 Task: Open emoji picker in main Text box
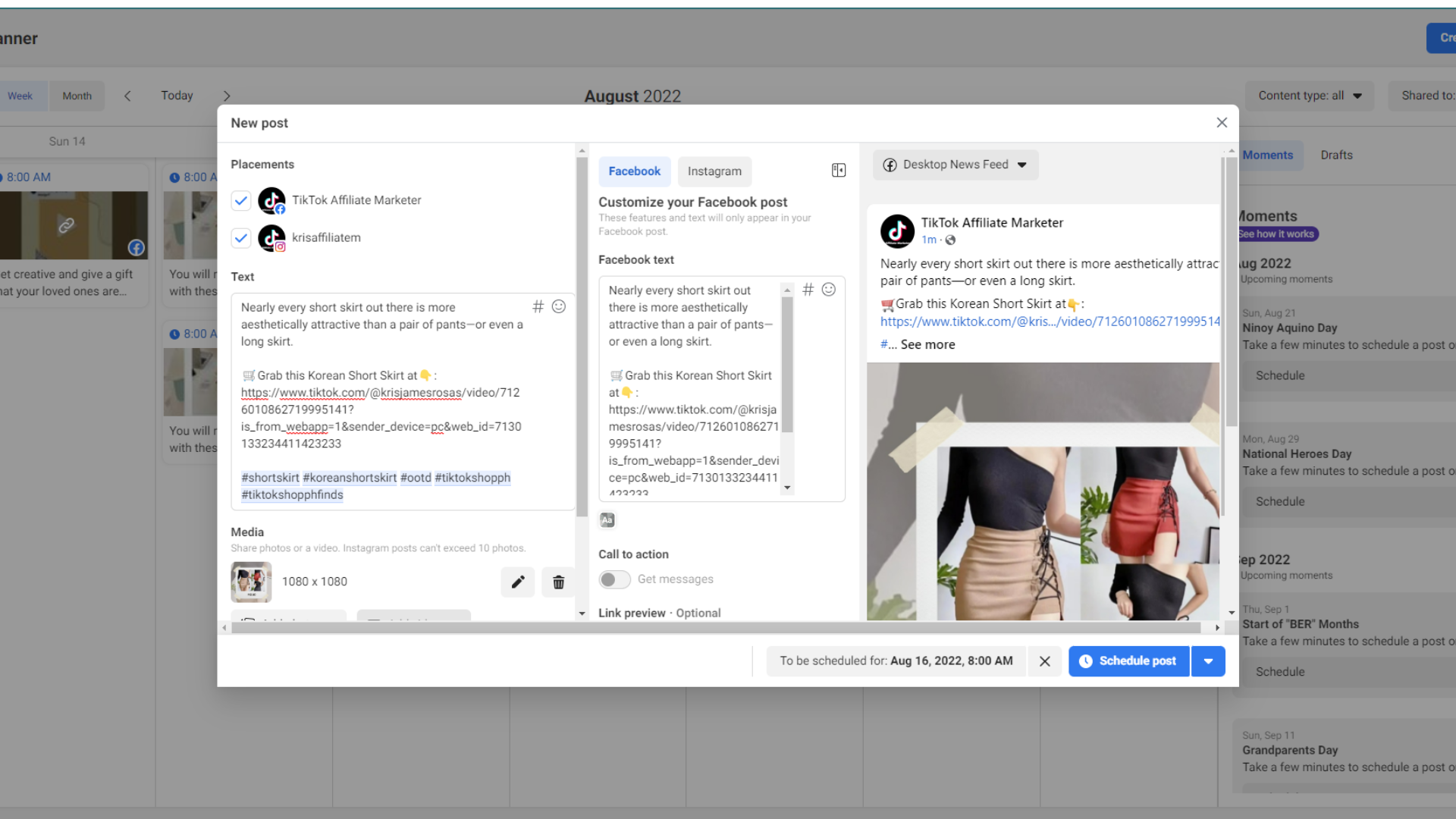tap(559, 306)
